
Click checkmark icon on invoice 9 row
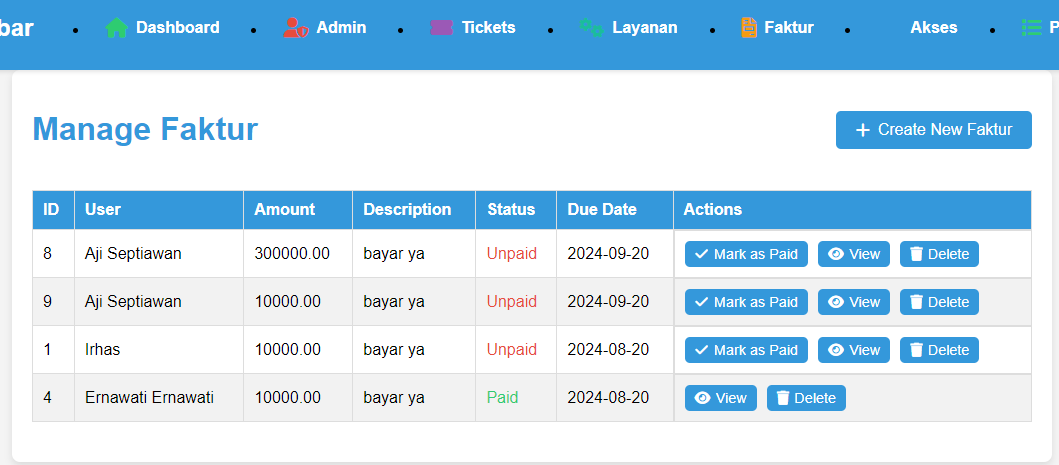(x=701, y=302)
